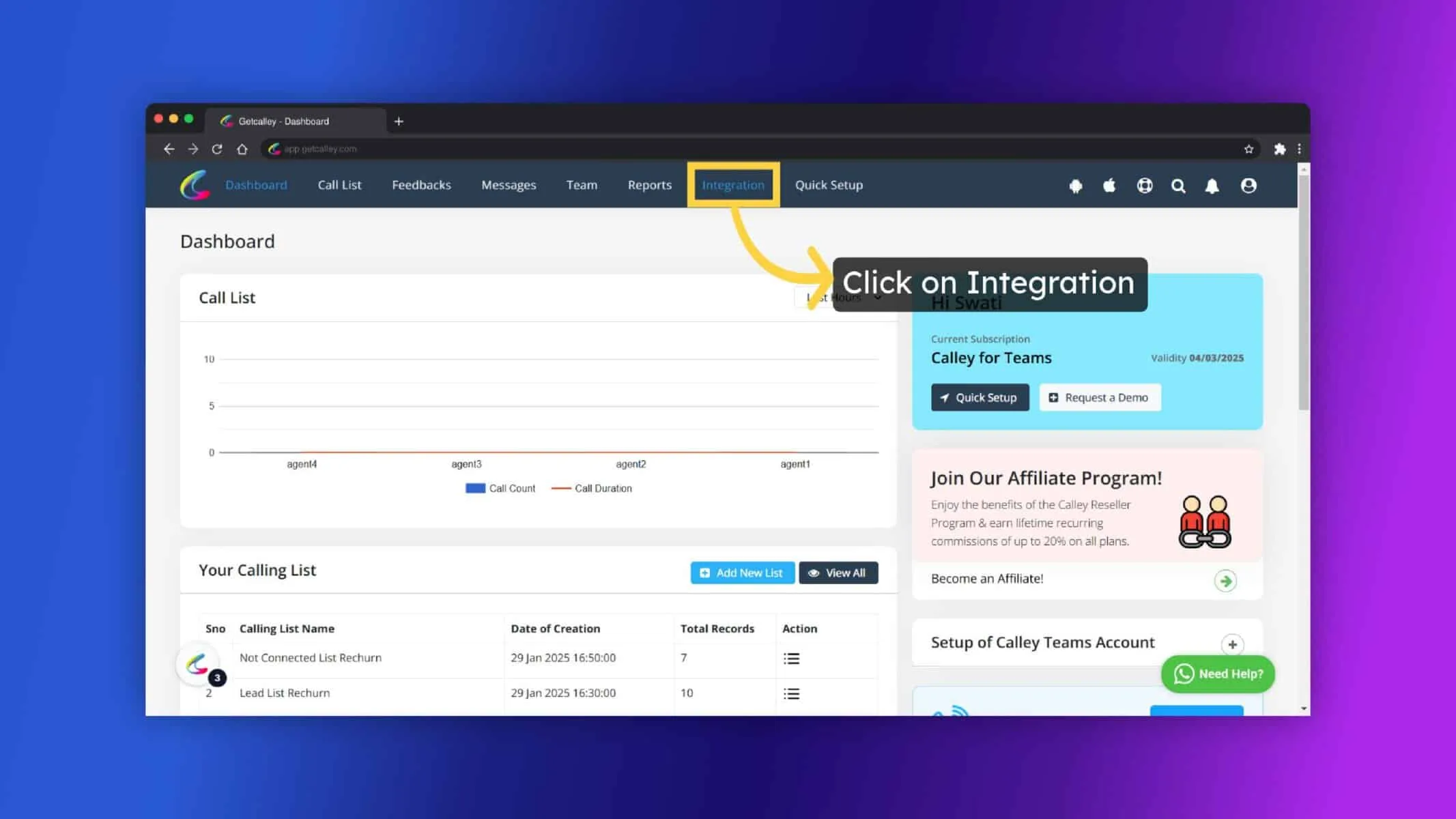Toggle Call Count legend swatch
This screenshot has height=819, width=1456.
tap(475, 488)
